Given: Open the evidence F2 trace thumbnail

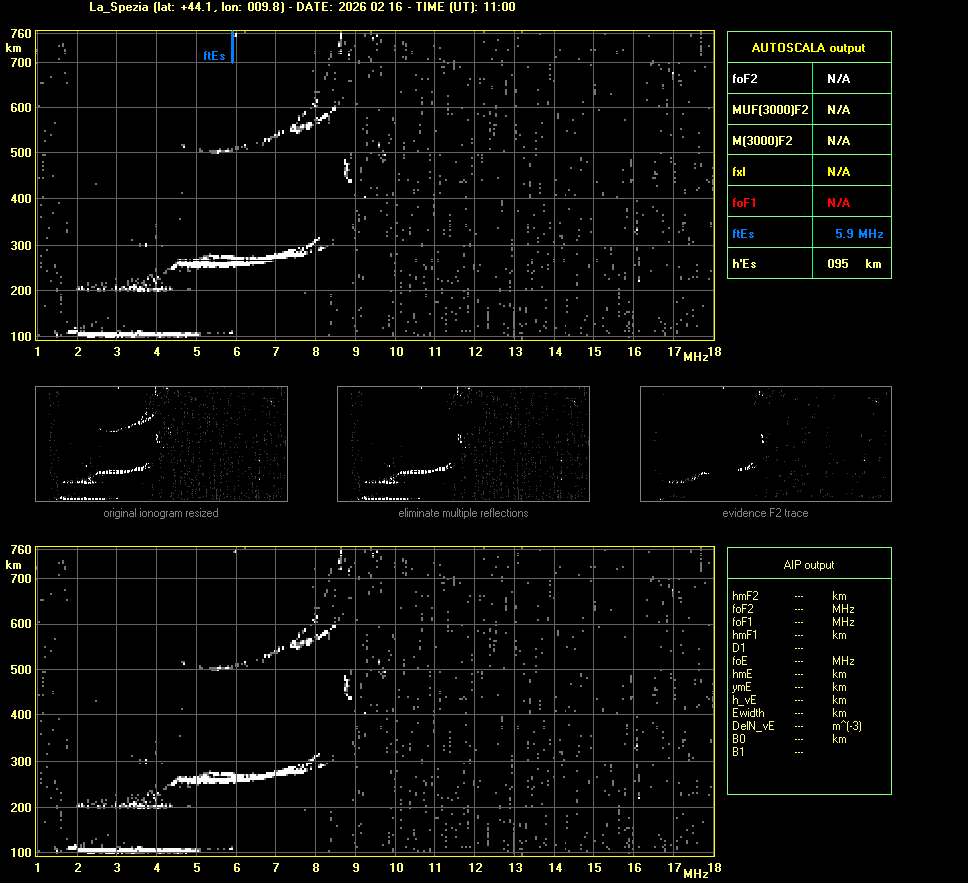Looking at the screenshot, I should (x=765, y=444).
